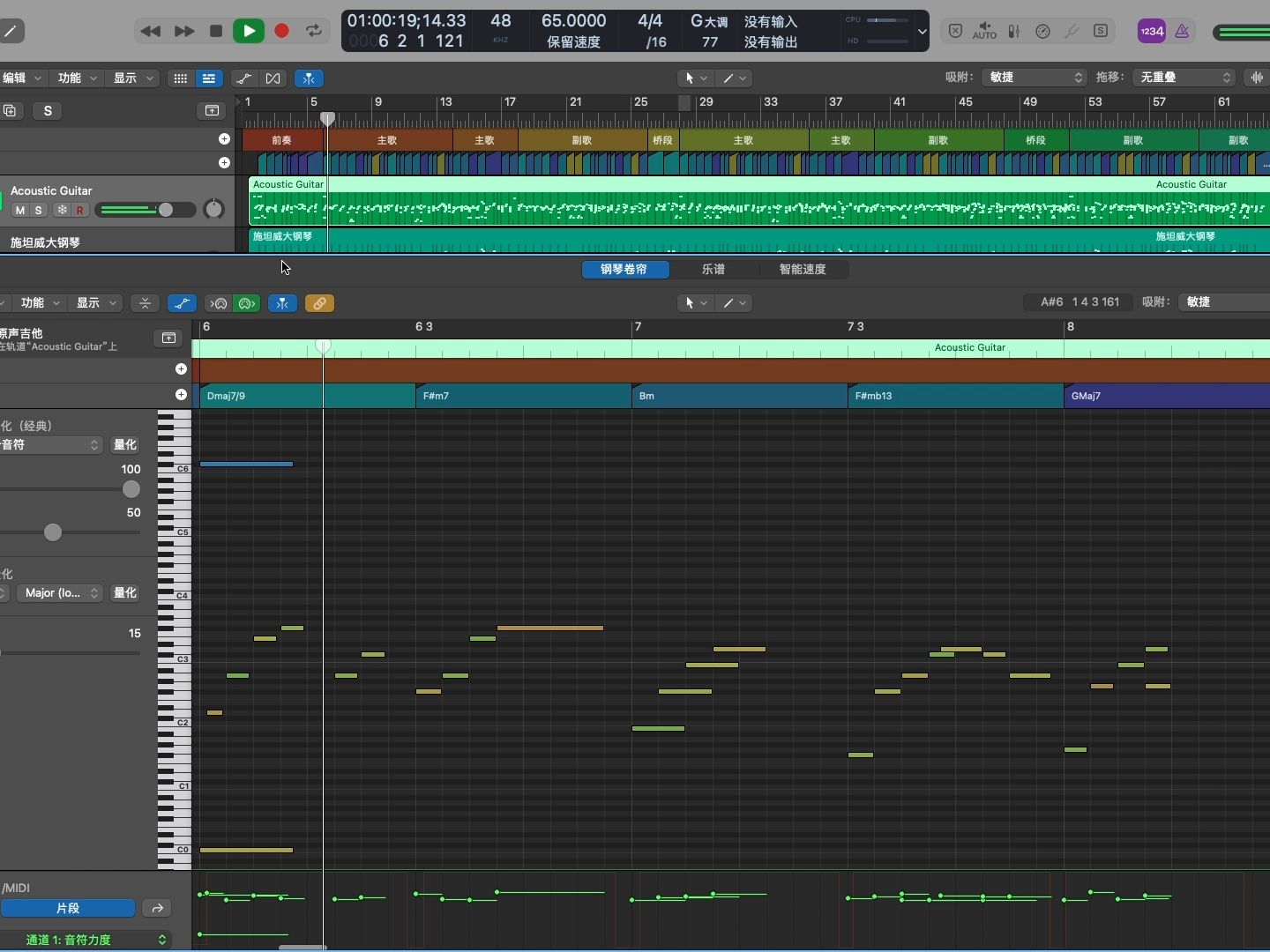This screenshot has width=1270, height=952.
Task: Open the 拖移 drag dropdown showing 无重叠
Action: coord(1184,78)
